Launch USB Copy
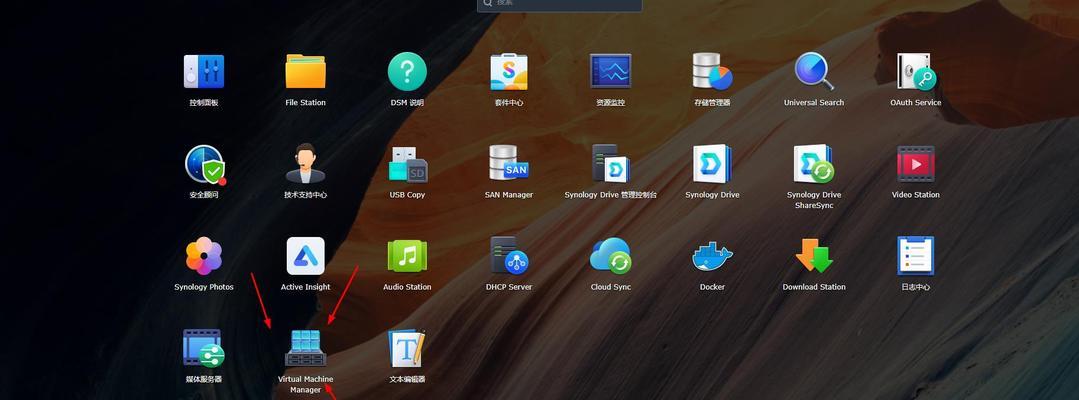 407,164
